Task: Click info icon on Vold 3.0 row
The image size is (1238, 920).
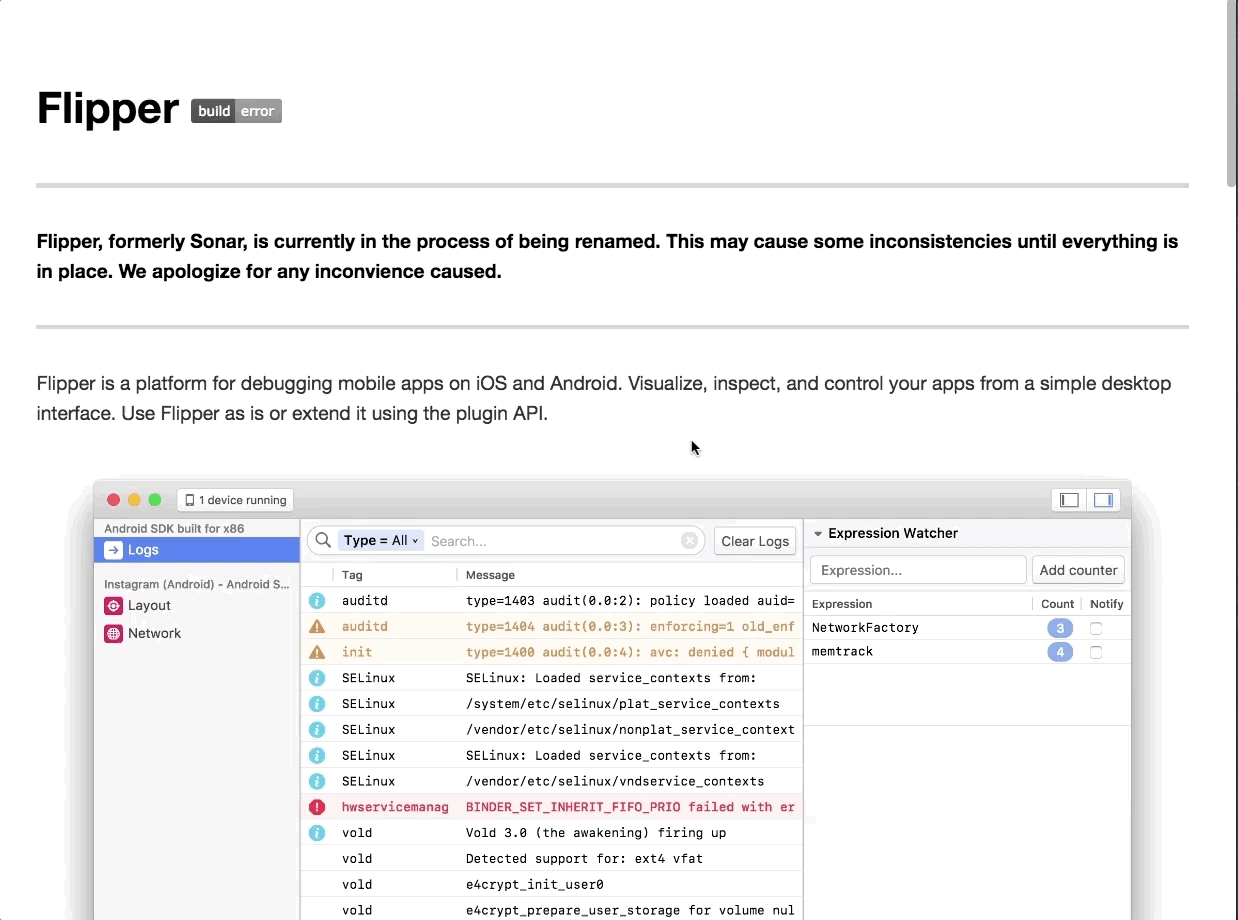Action: point(317,833)
